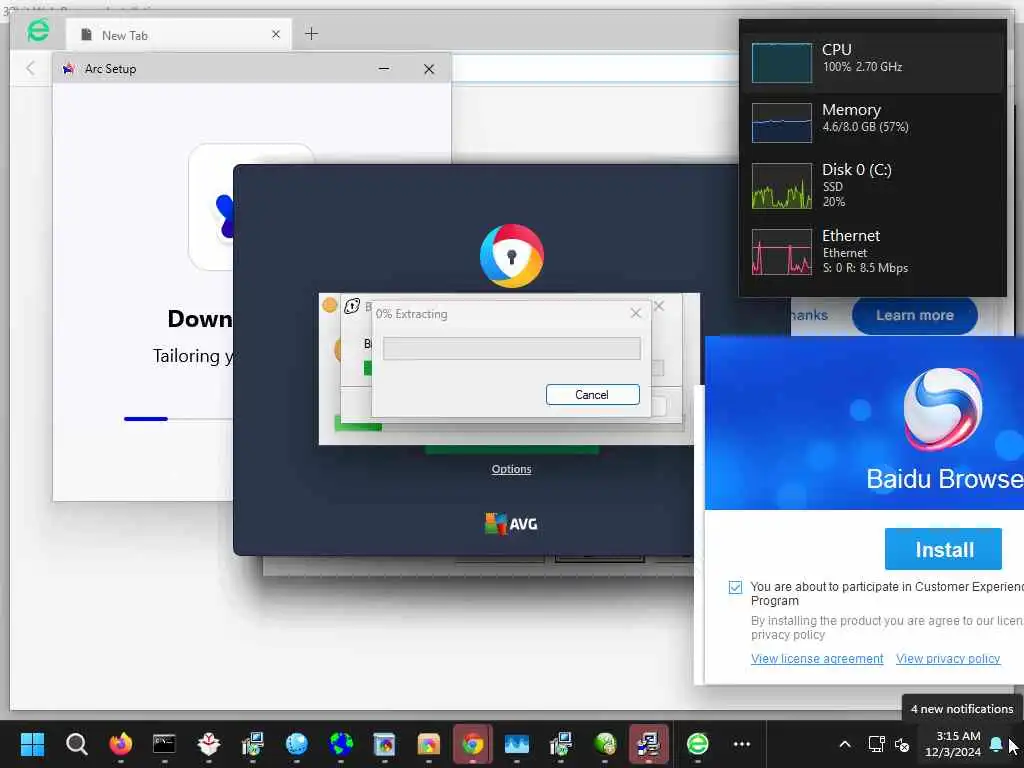Click the muted volume tray icon

[x=903, y=744]
